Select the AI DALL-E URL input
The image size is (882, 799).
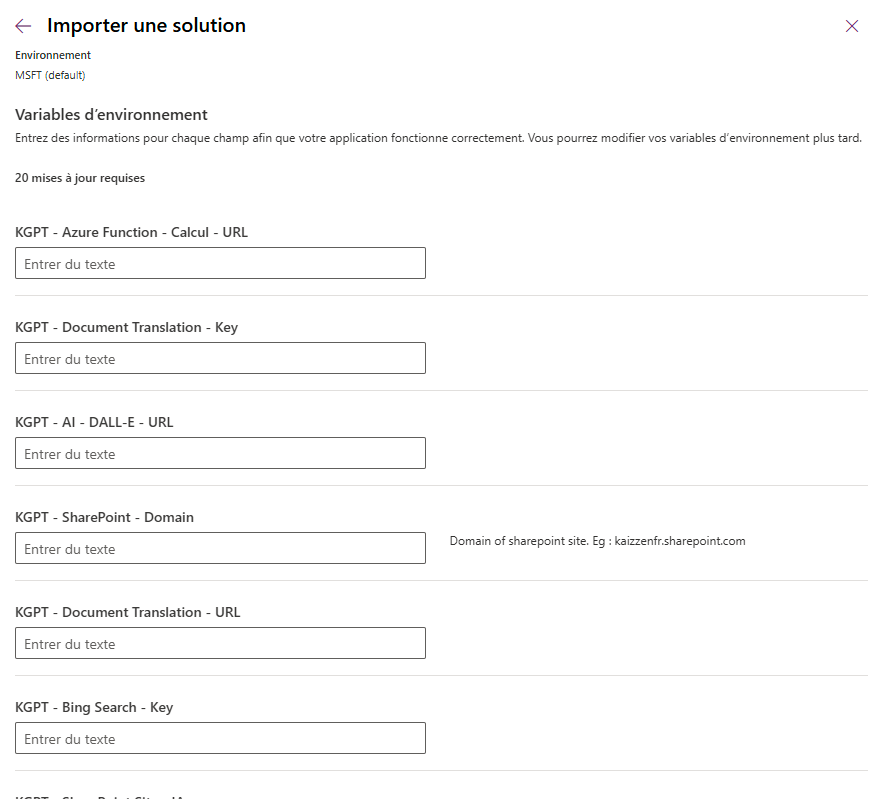pyautogui.click(x=220, y=453)
